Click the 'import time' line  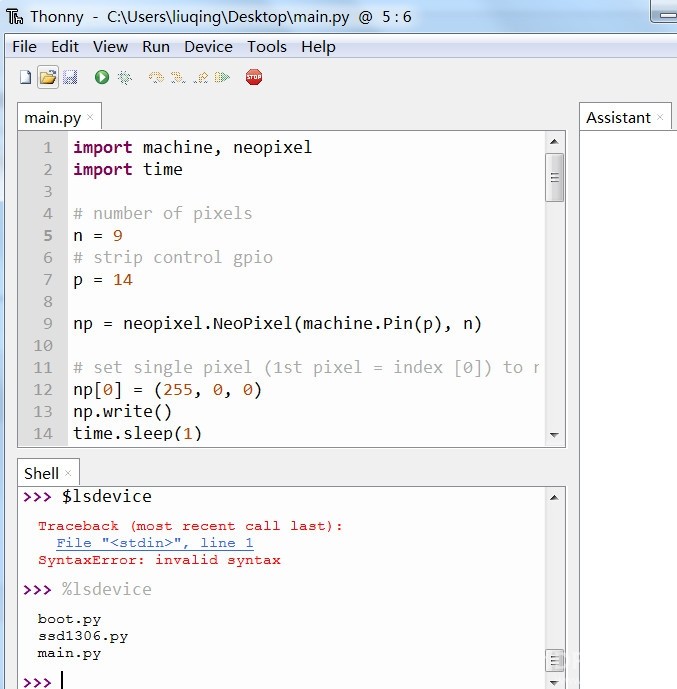[x=128, y=169]
